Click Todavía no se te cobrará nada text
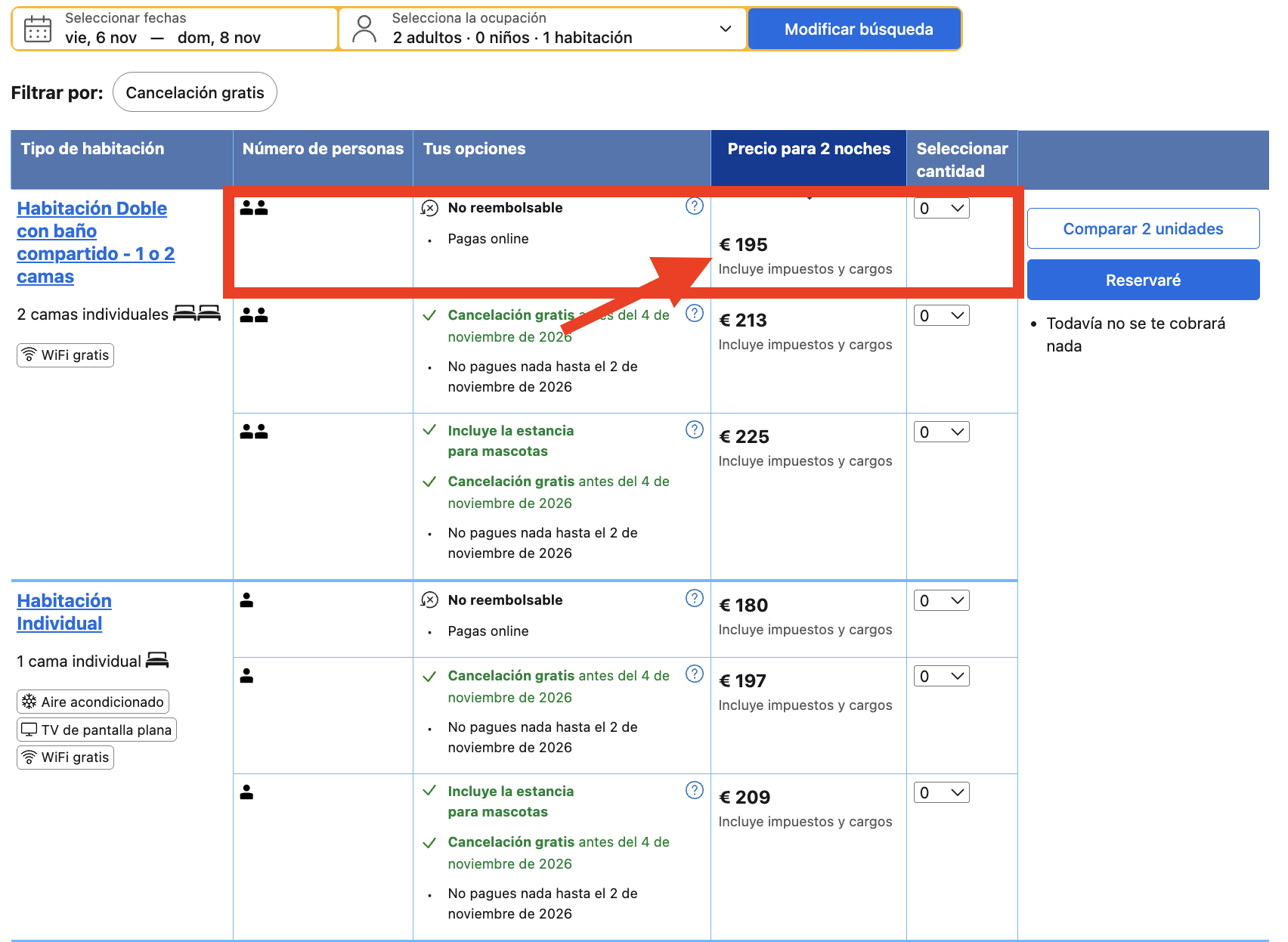Viewport: 1288px width, 942px height. 1135,334
